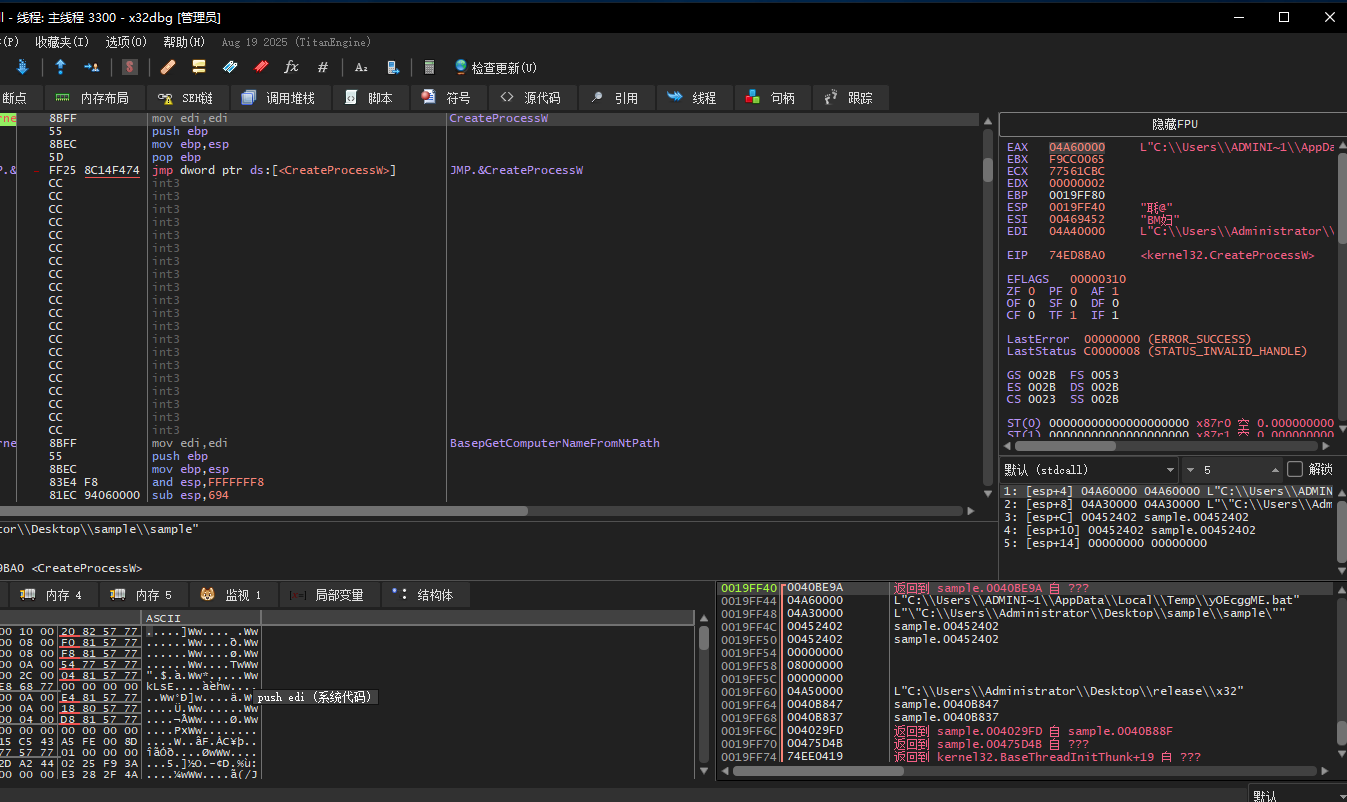The width and height of the screenshot is (1347, 802).
Task: Click the blue down-arrow trace icon
Action: (21, 67)
